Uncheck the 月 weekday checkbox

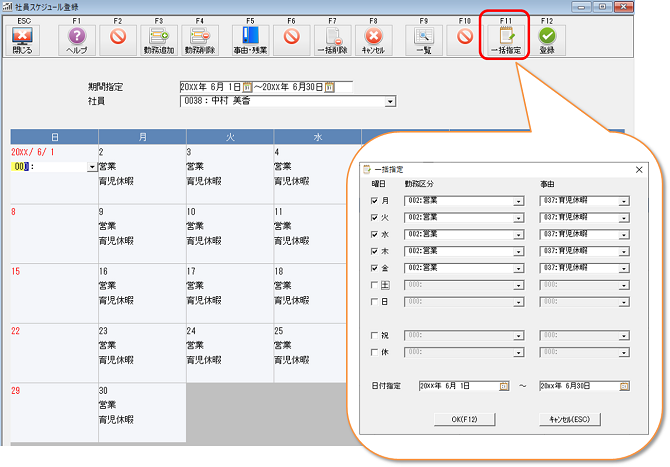click(374, 200)
